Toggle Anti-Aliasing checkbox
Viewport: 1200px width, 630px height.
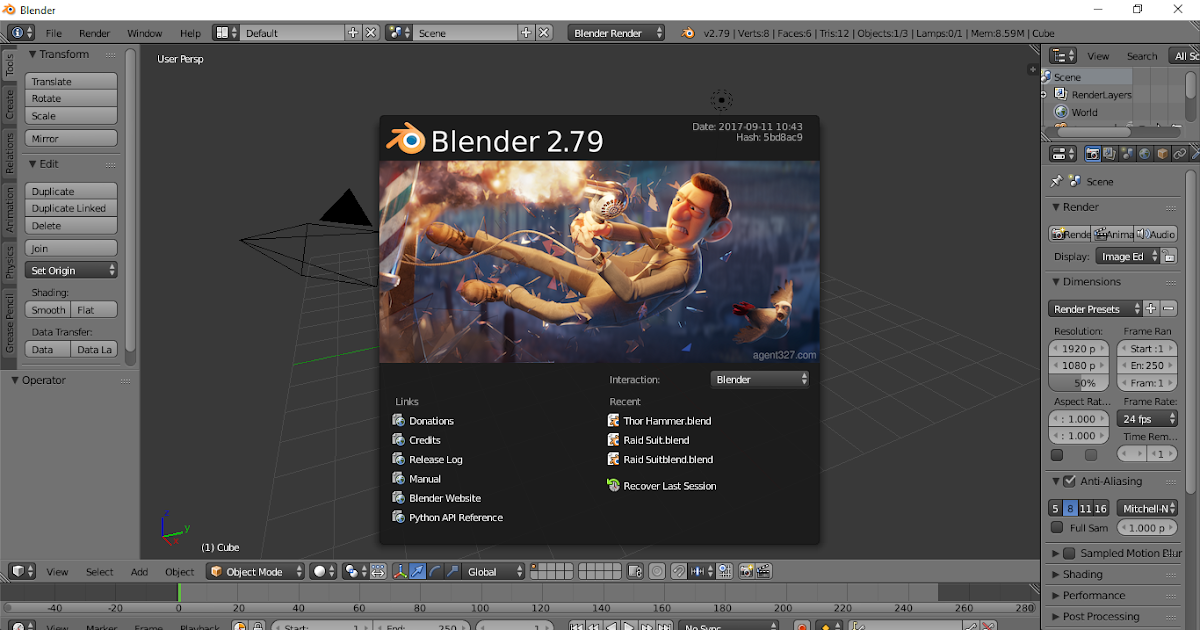(1069, 482)
